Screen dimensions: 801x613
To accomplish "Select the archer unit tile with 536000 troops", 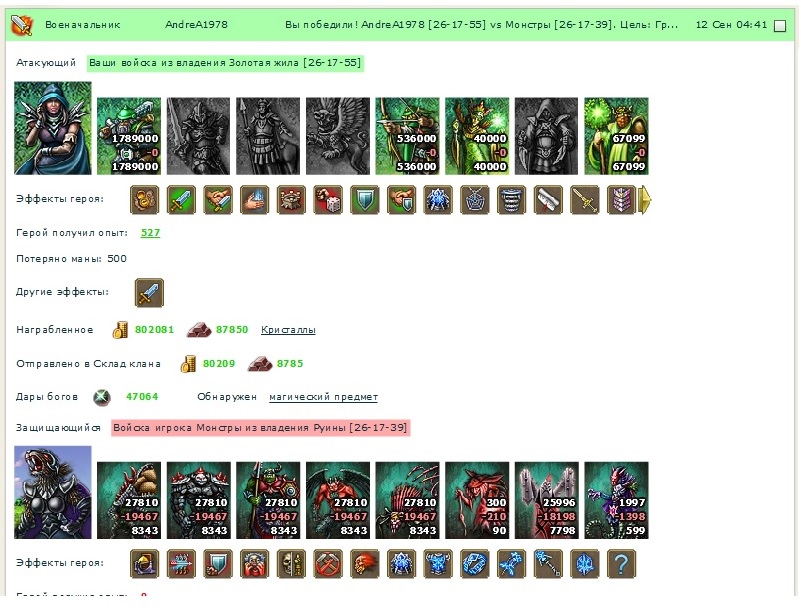I will 407,136.
